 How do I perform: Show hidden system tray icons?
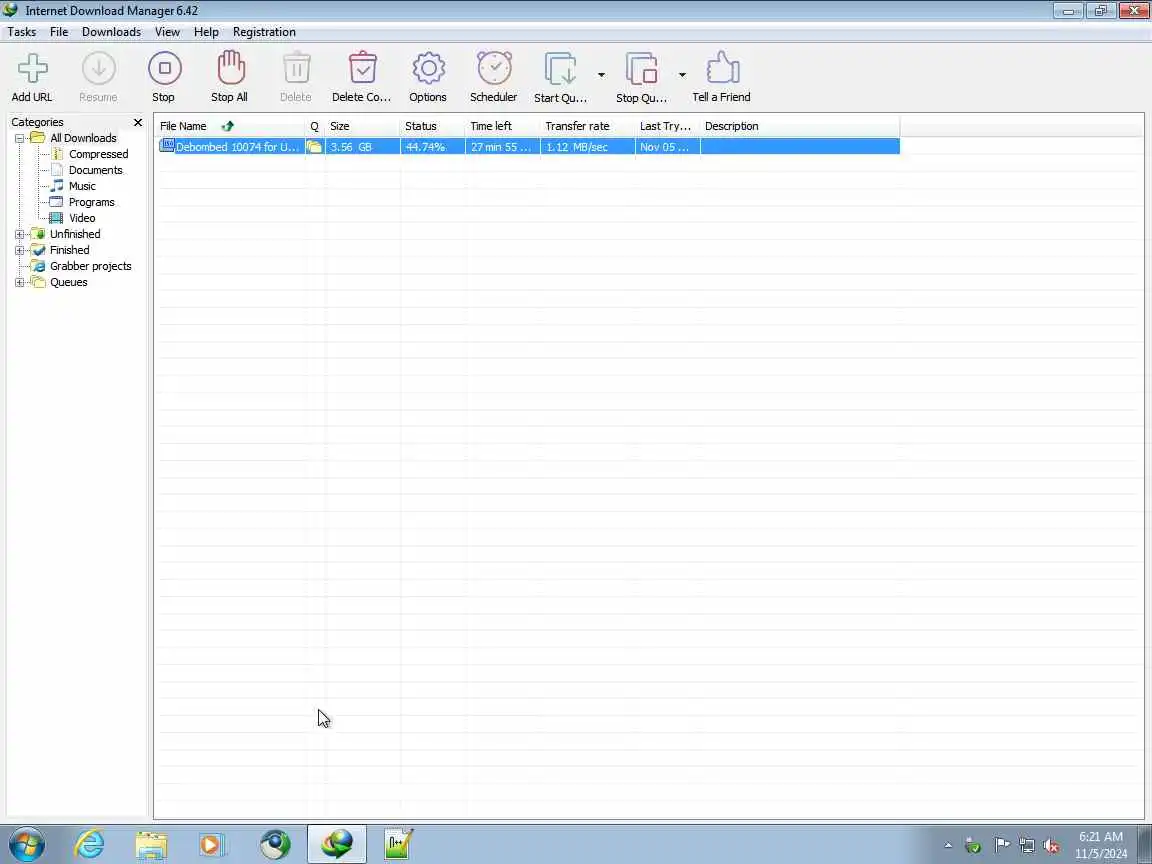pyautogui.click(x=948, y=846)
